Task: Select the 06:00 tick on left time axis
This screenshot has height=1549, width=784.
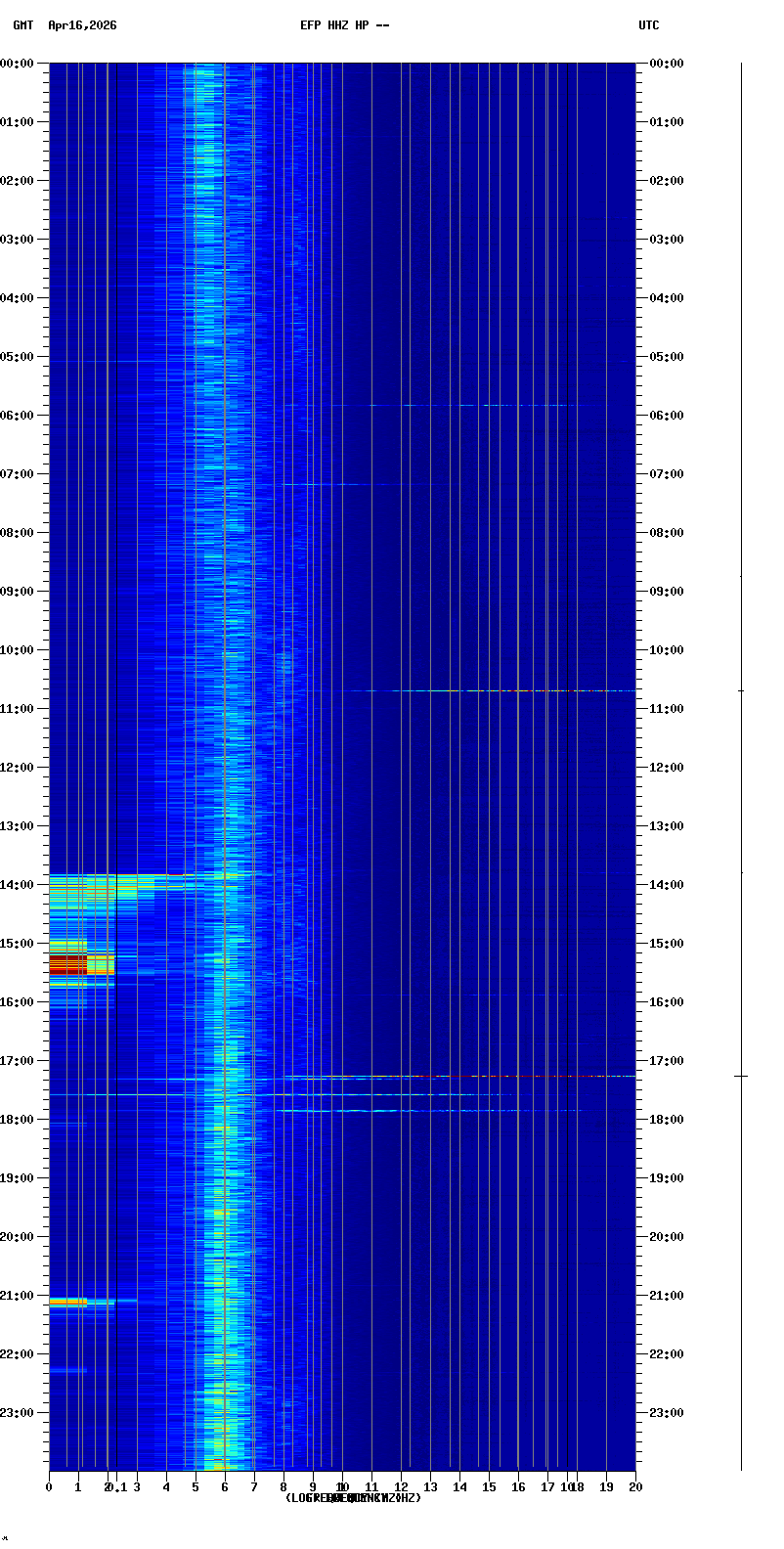Action: [20, 416]
